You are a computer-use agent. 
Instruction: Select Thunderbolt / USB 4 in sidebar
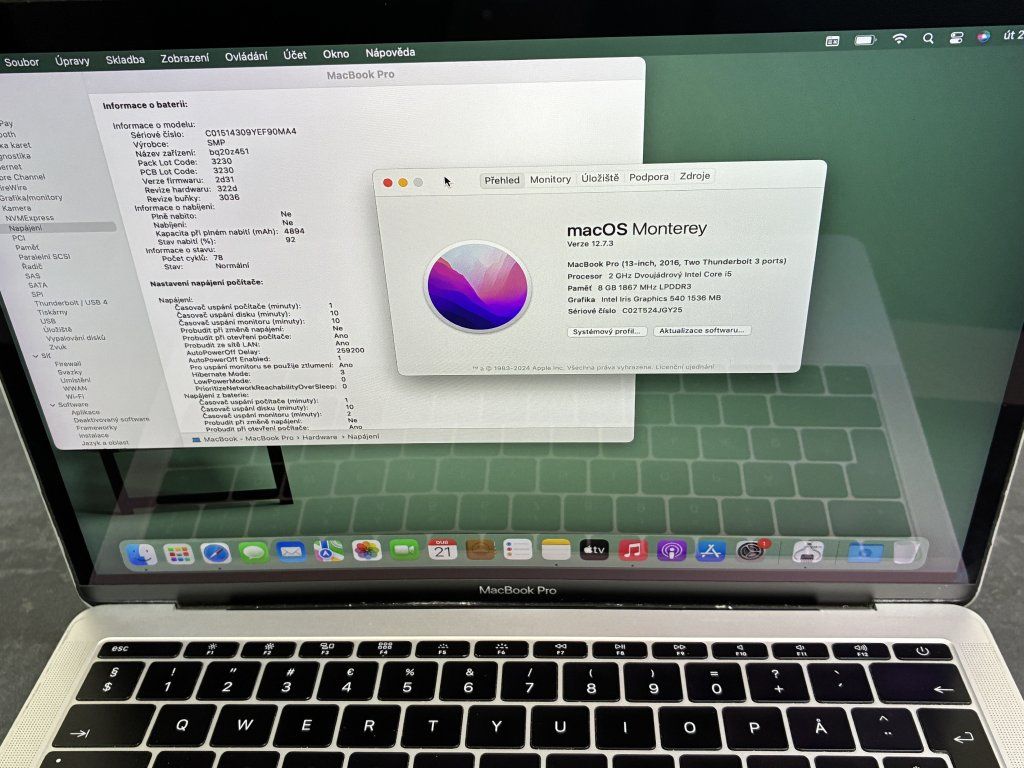coord(70,302)
